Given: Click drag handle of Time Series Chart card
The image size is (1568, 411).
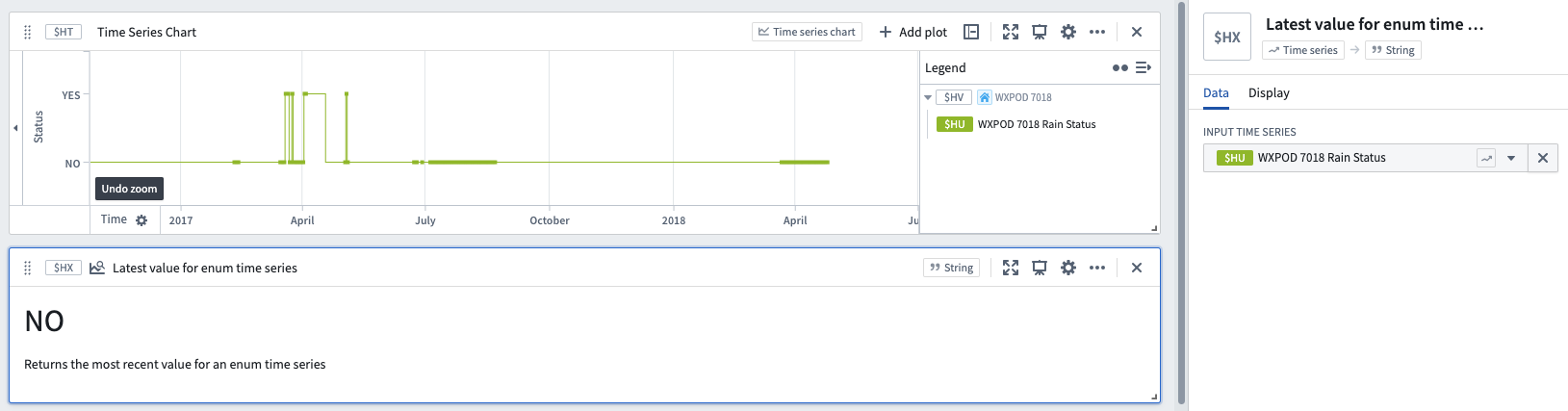Looking at the screenshot, I should pyautogui.click(x=27, y=32).
